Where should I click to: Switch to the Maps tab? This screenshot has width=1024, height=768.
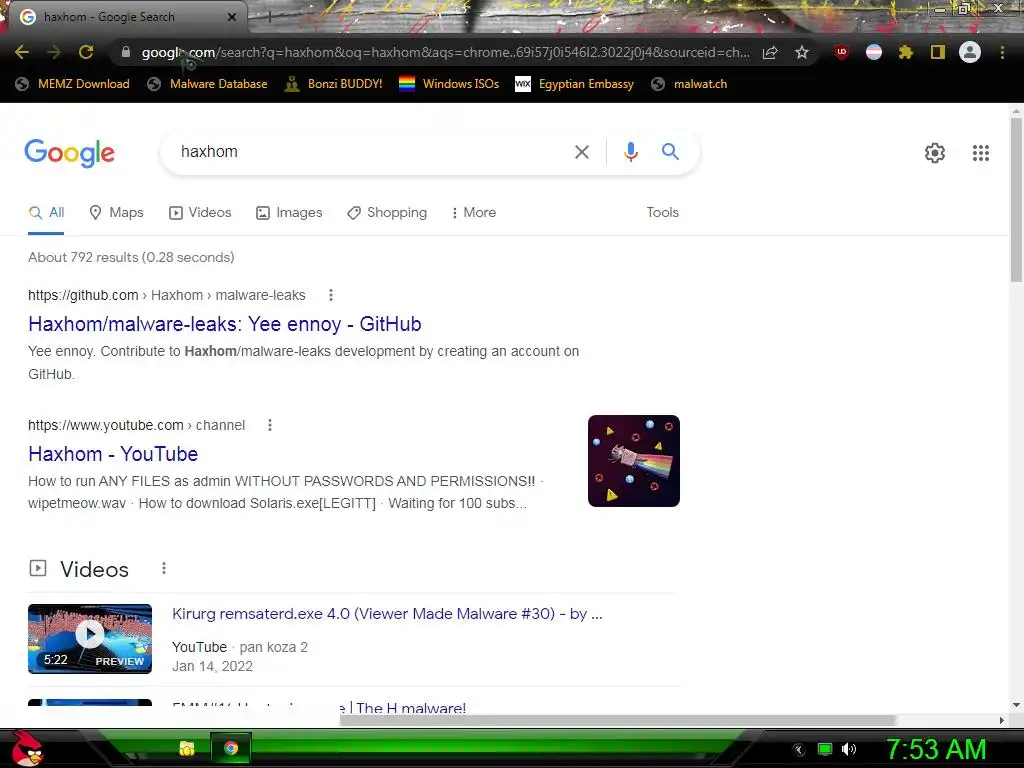pos(116,213)
